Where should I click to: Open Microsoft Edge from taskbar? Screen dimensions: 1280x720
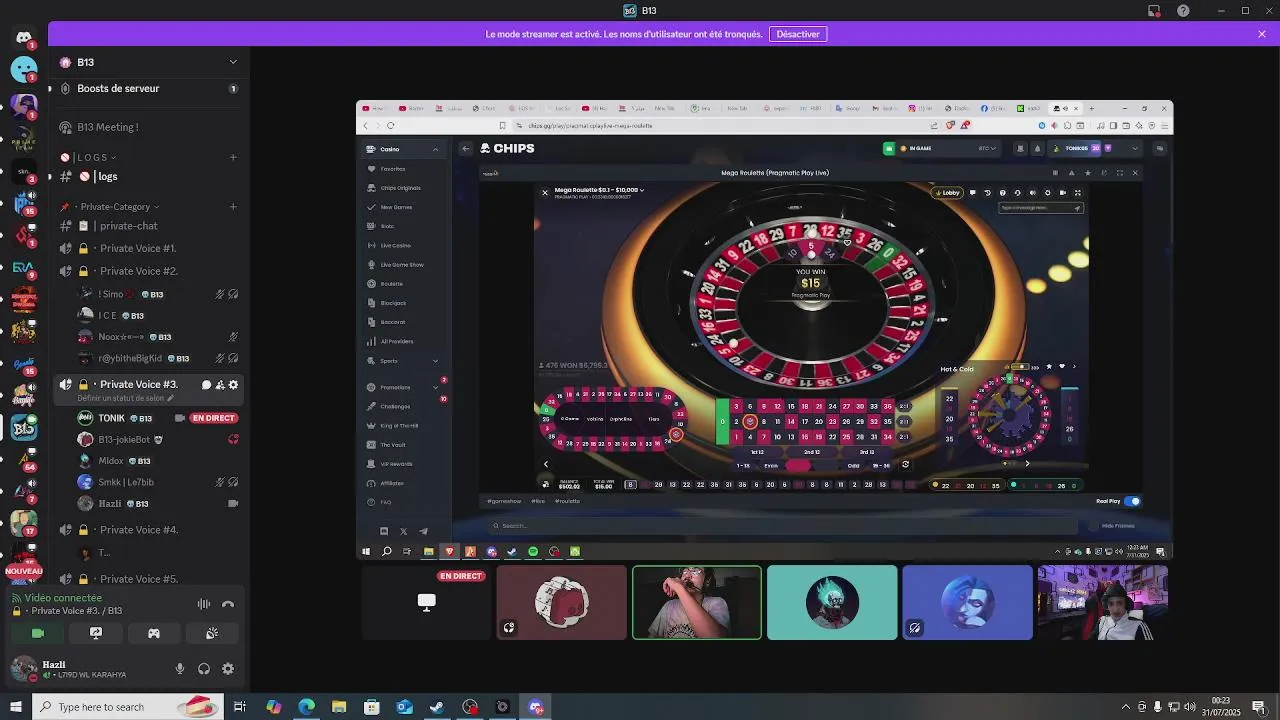(306, 707)
